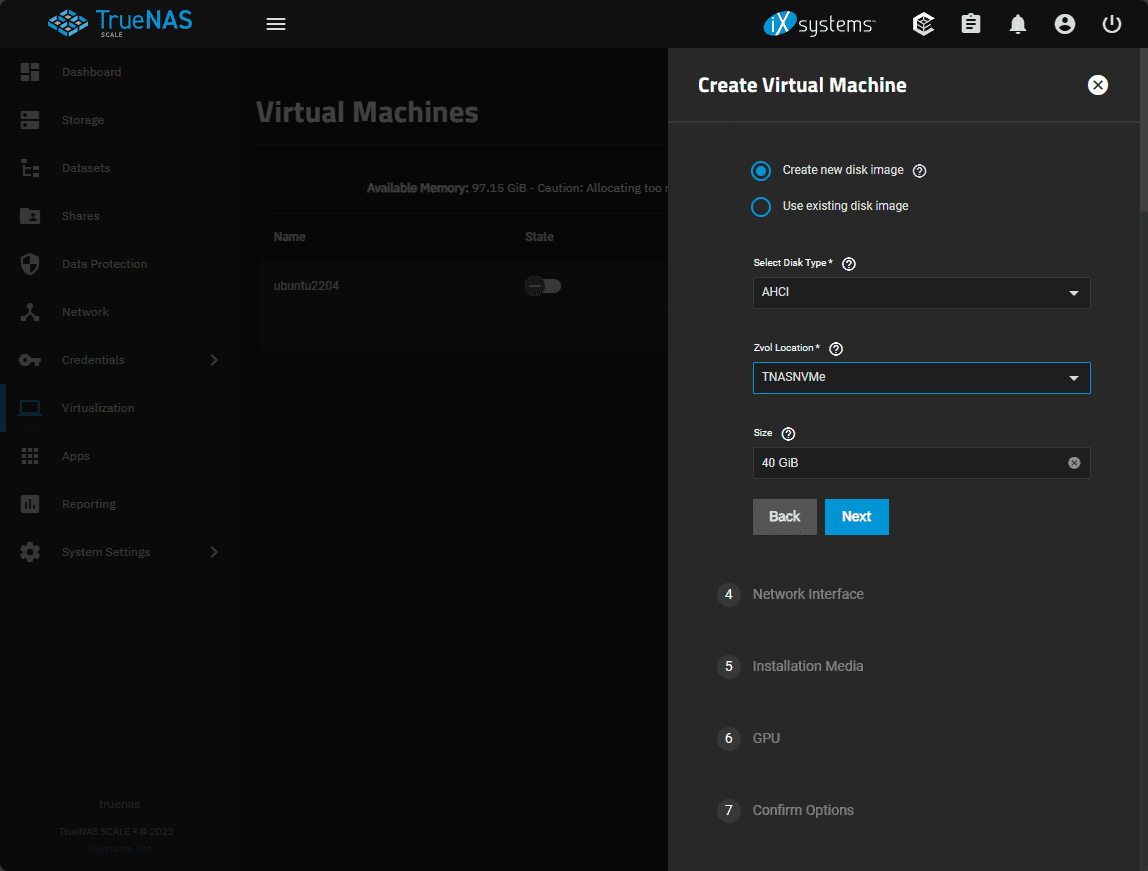Clear the Size field with X icon
The width and height of the screenshot is (1148, 871).
pyautogui.click(x=1074, y=463)
